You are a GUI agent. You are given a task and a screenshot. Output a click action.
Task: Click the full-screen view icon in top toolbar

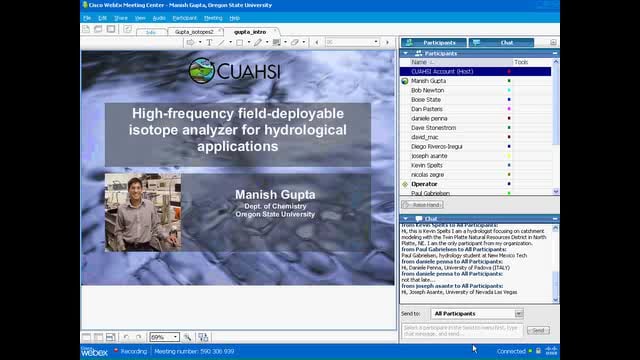pyautogui.click(x=111, y=29)
